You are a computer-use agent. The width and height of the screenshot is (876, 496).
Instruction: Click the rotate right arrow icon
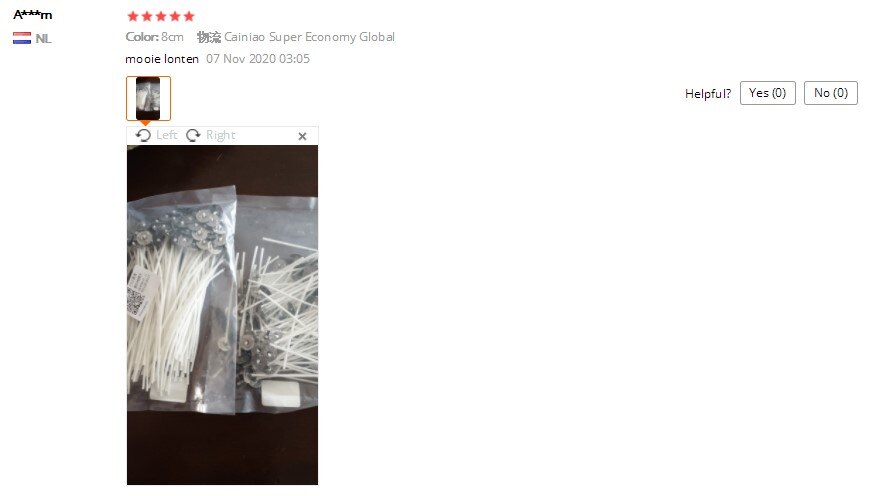(x=193, y=135)
